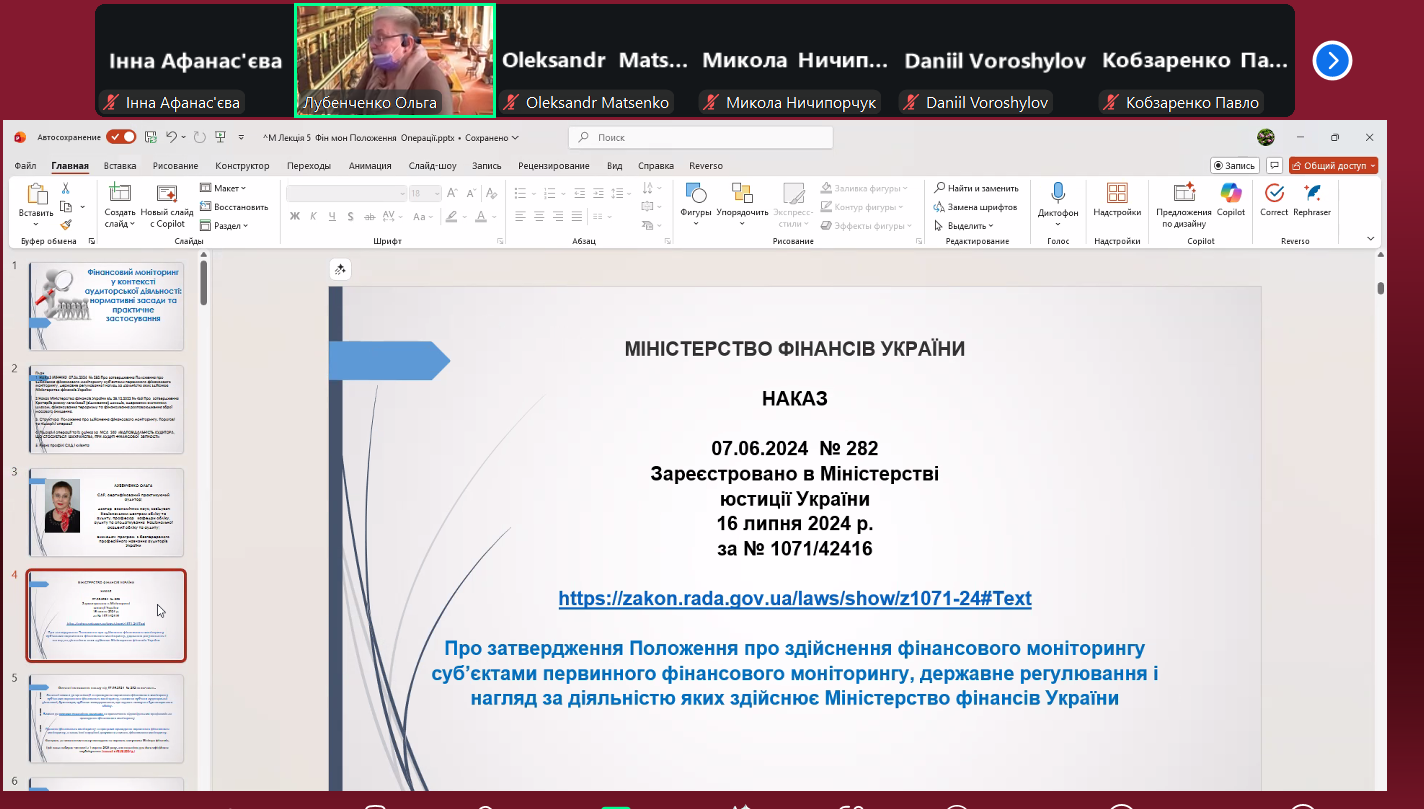Click the Reverso Rephraser icon
The image size is (1424, 809).
[1312, 194]
